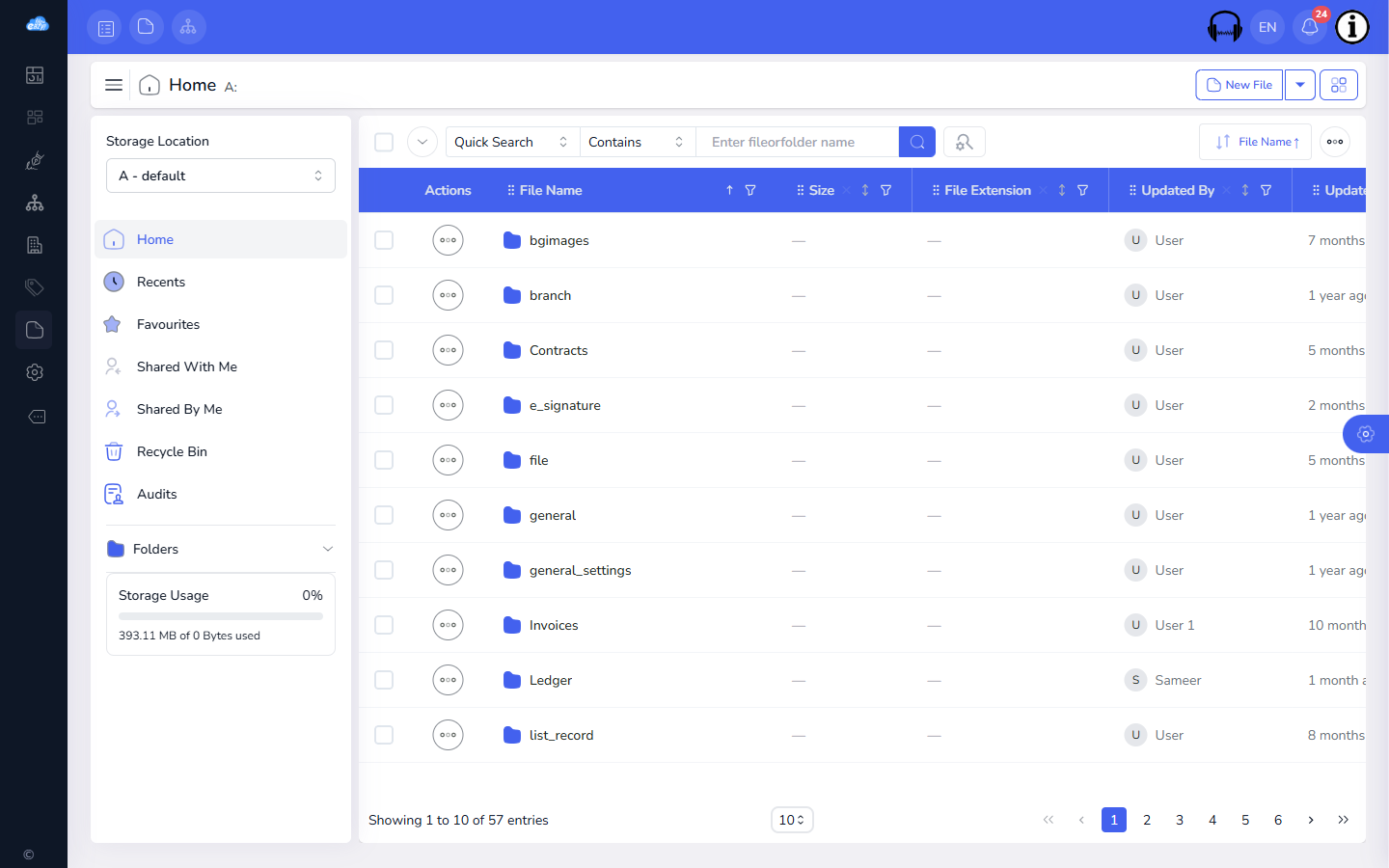
Task: Click the organization tree icon in top bar
Action: coord(188,27)
